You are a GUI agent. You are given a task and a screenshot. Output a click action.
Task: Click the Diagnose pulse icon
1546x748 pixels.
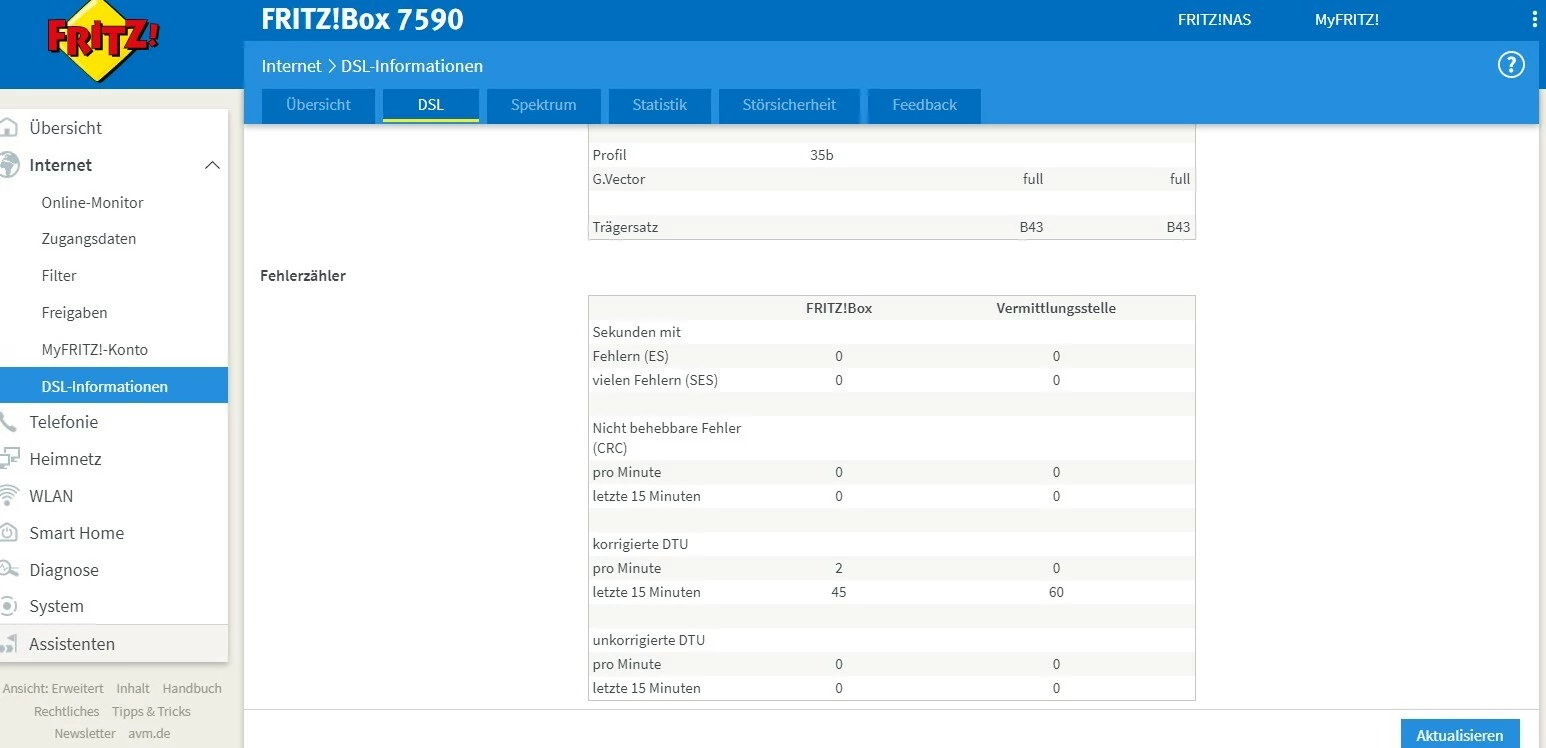click(9, 570)
